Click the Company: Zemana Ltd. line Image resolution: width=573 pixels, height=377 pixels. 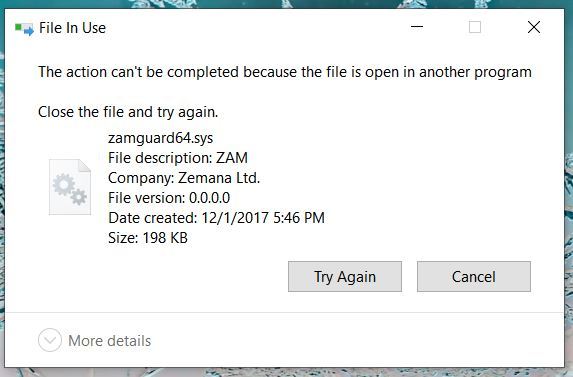pos(184,178)
